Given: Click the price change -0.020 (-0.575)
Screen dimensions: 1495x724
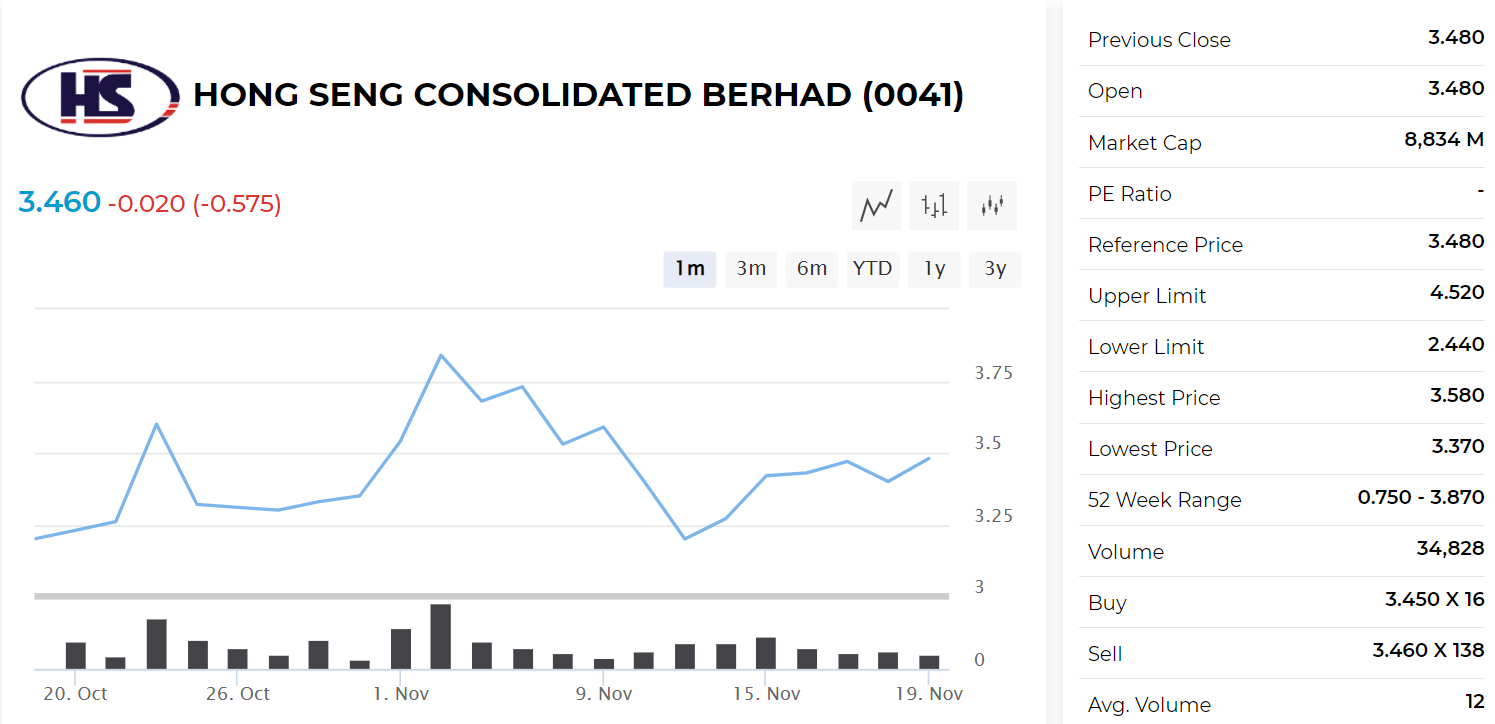Looking at the screenshot, I should pyautogui.click(x=195, y=204).
